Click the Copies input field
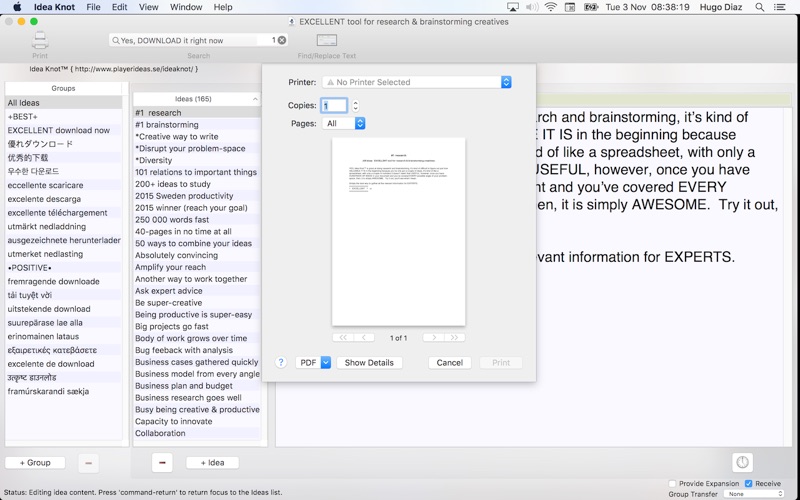 [x=334, y=106]
